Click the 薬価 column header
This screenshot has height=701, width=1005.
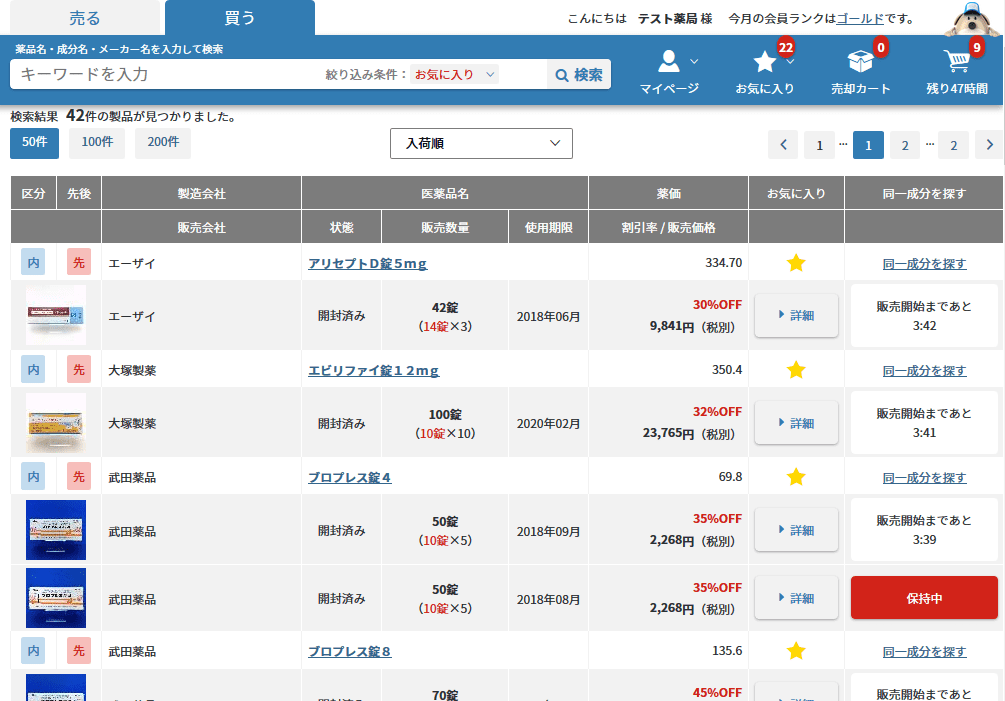[669, 193]
